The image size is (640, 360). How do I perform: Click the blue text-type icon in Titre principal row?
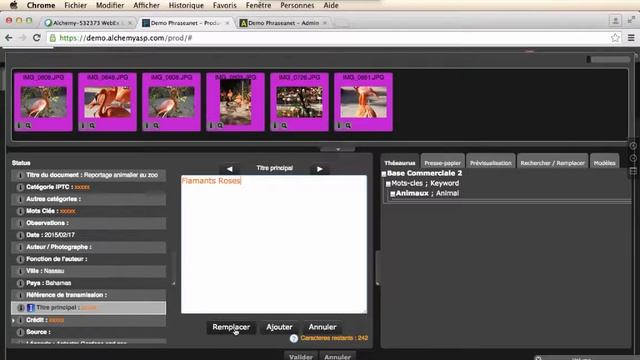tap(31, 308)
